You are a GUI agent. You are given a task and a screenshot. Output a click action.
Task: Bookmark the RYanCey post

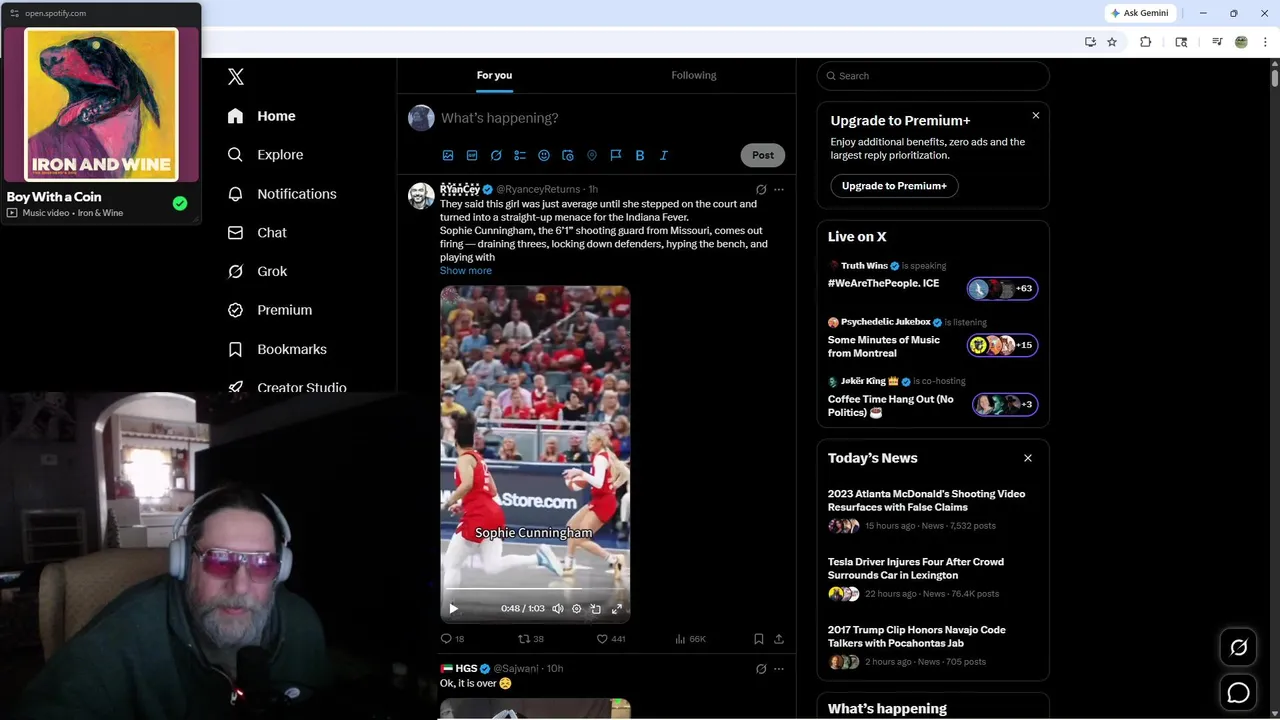coord(759,638)
